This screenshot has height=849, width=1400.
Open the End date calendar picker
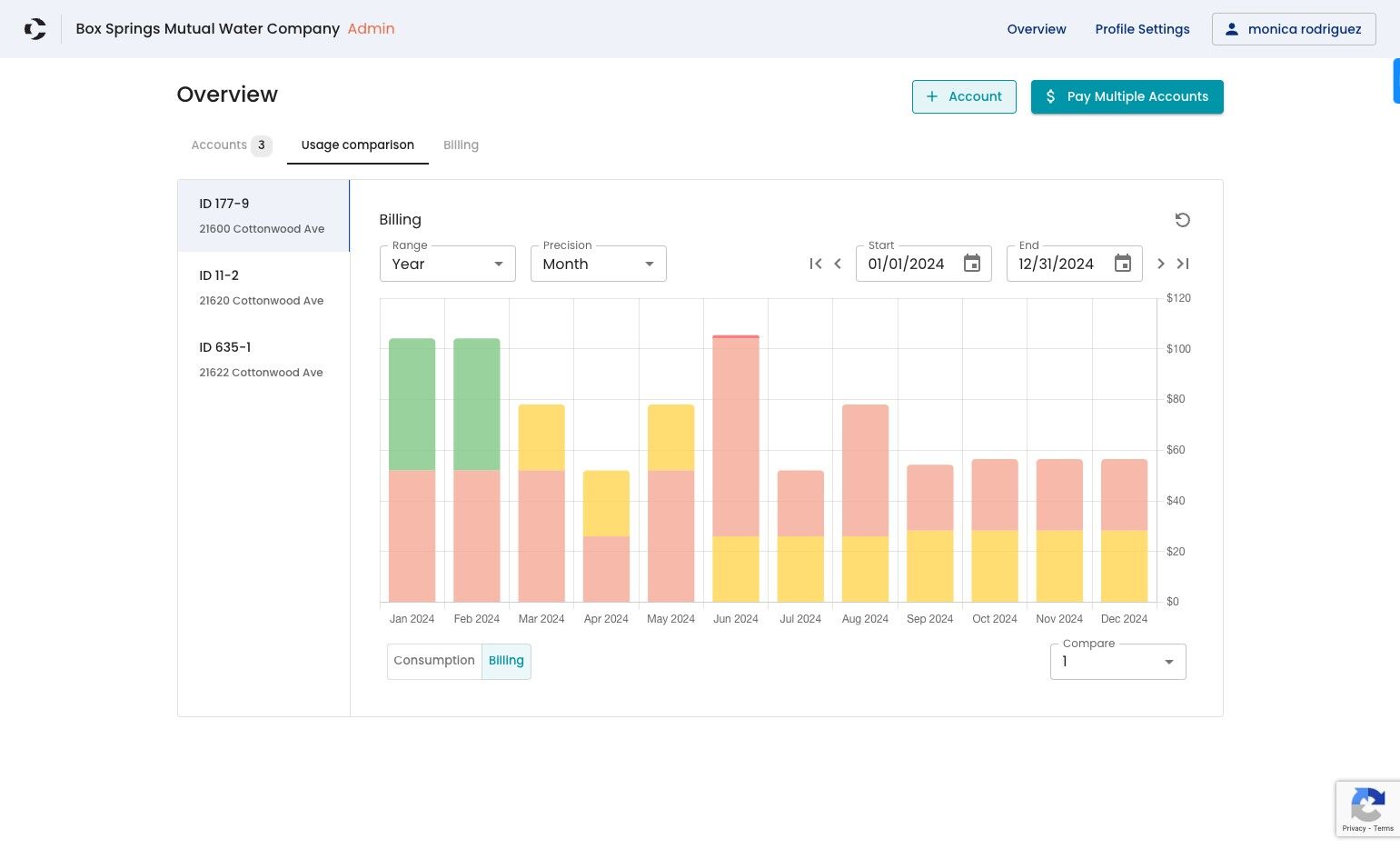[x=1123, y=264]
